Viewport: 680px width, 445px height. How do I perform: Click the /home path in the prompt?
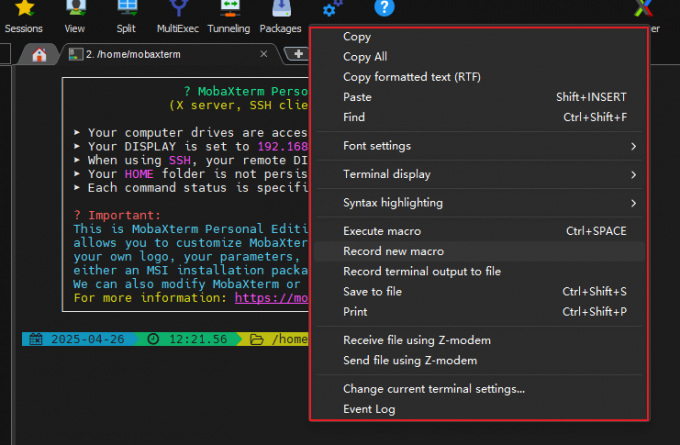[290, 339]
